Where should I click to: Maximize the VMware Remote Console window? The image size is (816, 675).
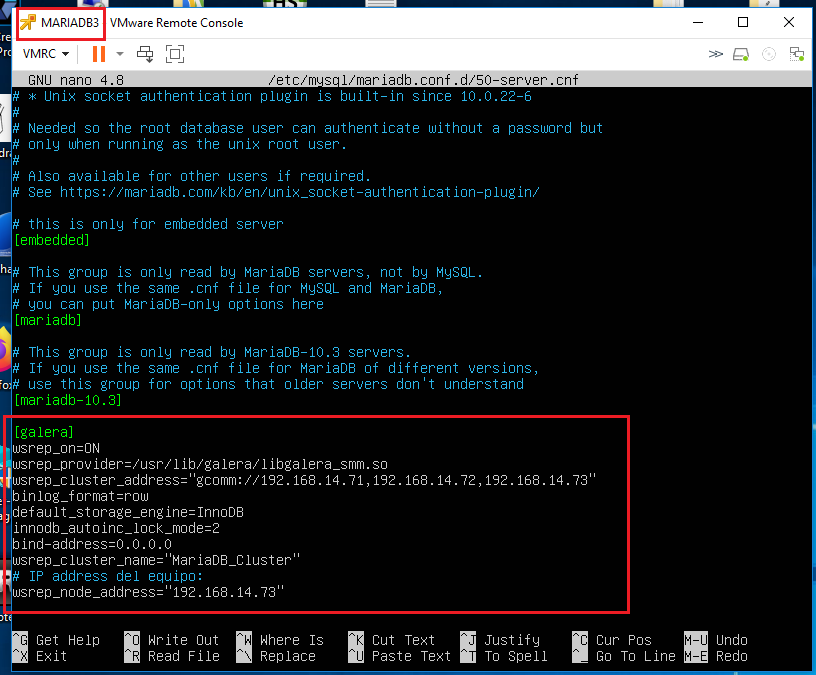click(742, 22)
